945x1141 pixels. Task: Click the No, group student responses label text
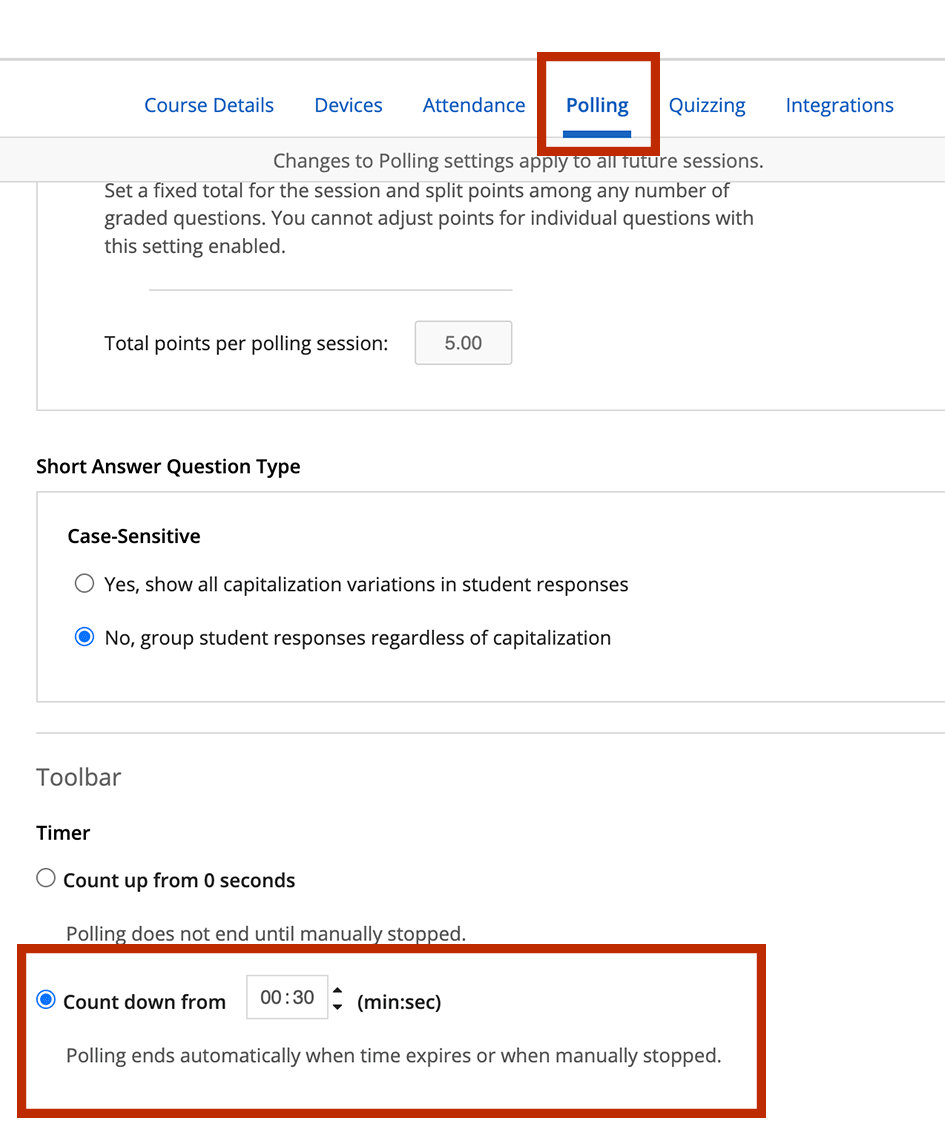(358, 638)
